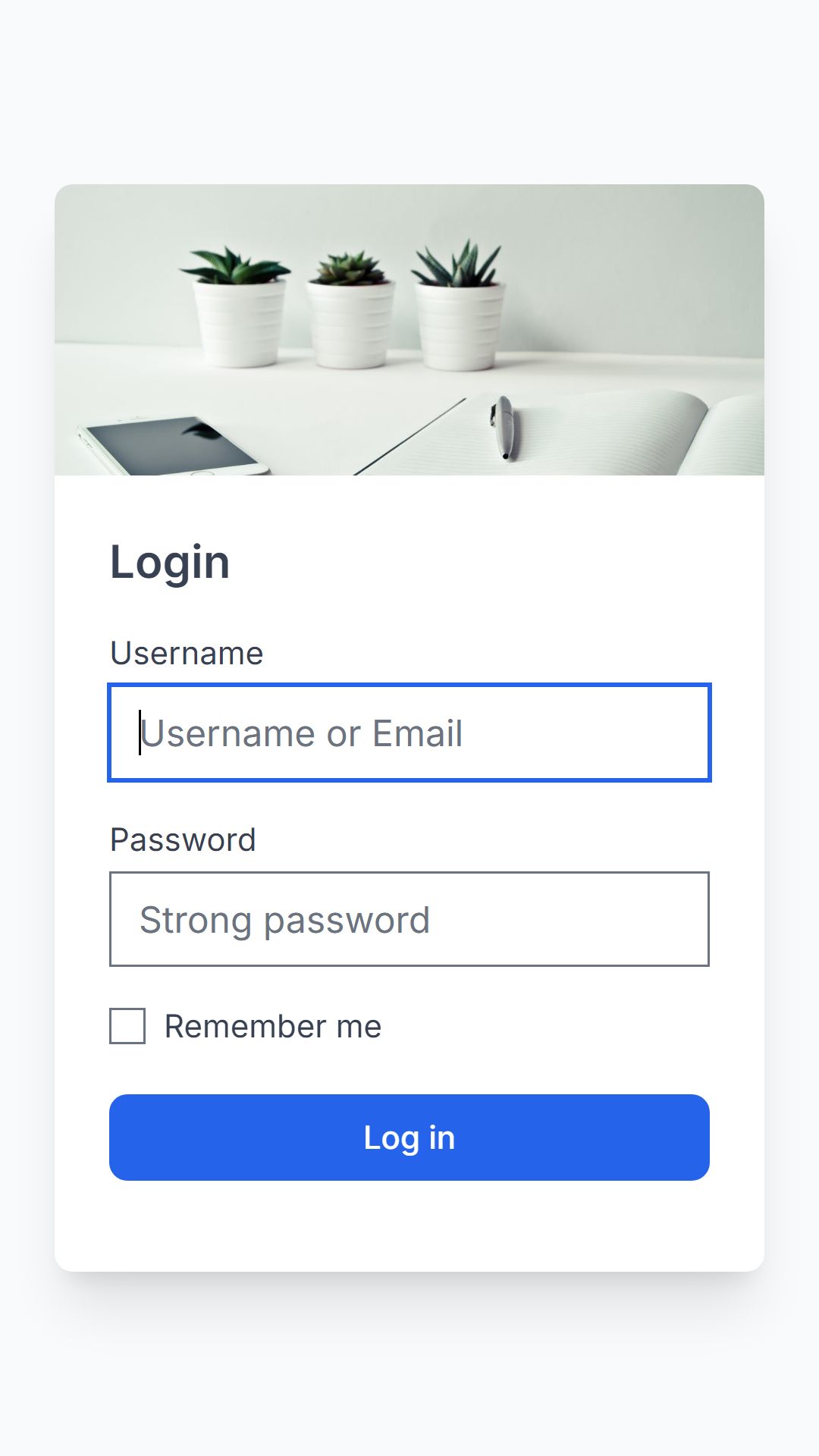819x1456 pixels.
Task: Select the Password label above the field
Action: pyautogui.click(x=183, y=839)
